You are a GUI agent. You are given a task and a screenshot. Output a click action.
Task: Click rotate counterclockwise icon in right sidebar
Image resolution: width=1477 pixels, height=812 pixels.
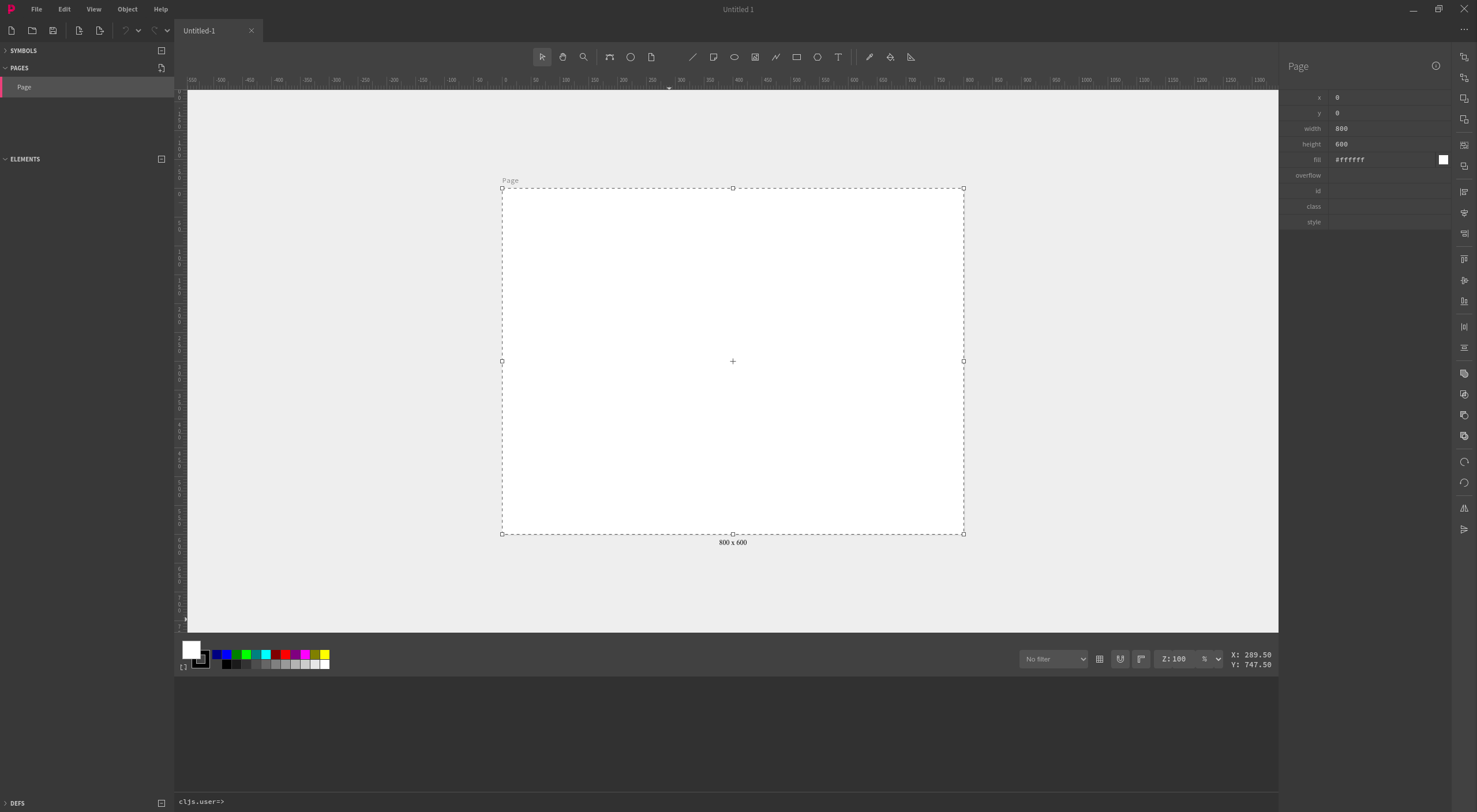click(x=1464, y=483)
